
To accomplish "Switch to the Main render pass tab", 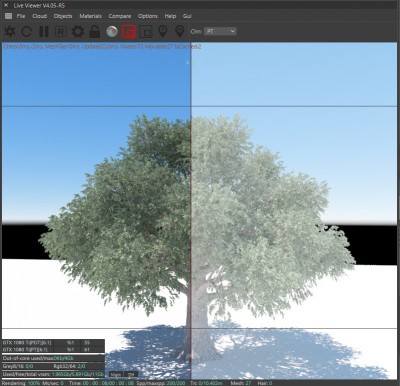I will pos(116,375).
